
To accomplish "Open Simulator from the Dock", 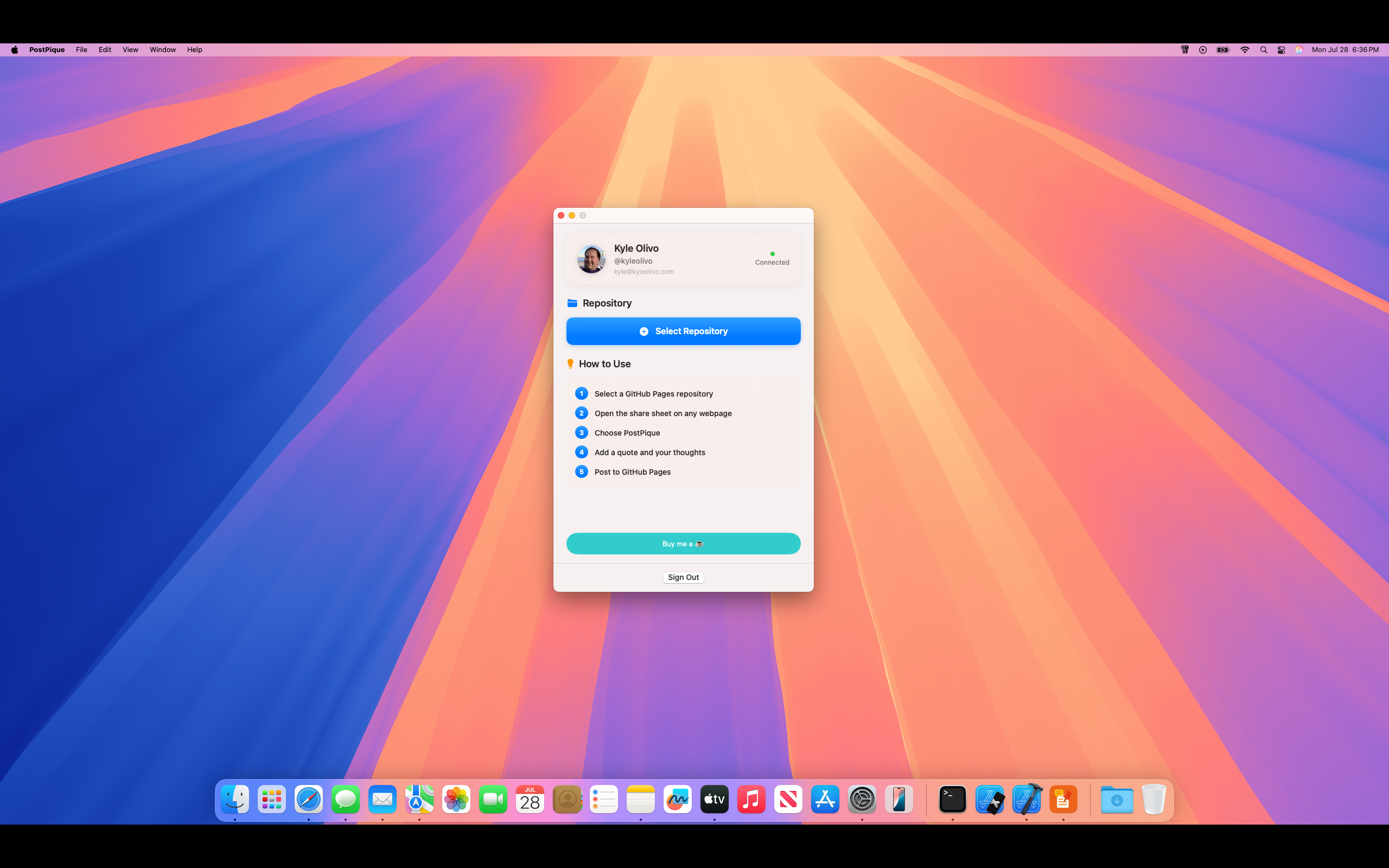I will pos(990,799).
